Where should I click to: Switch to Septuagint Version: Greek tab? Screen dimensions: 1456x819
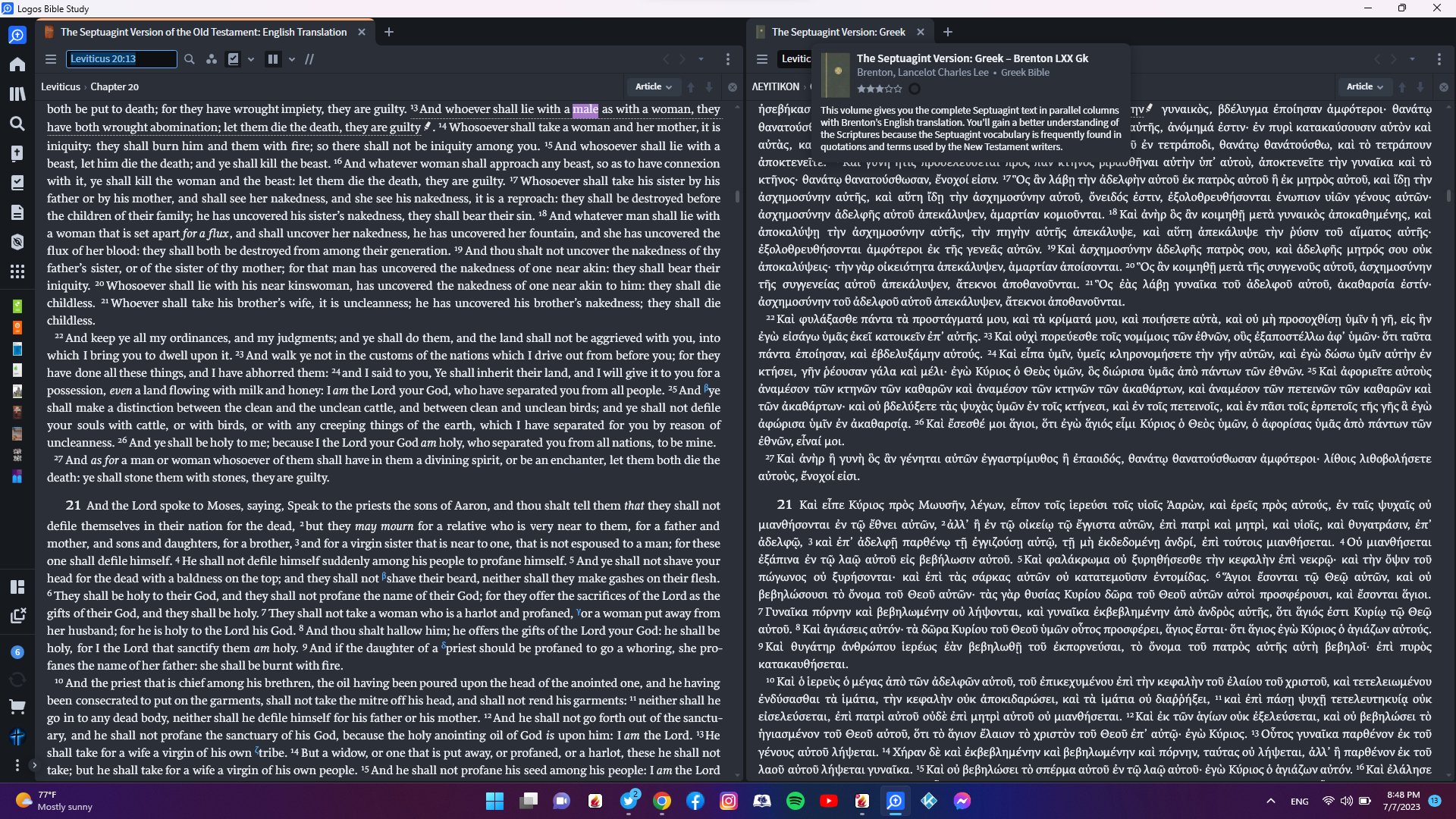(x=838, y=32)
